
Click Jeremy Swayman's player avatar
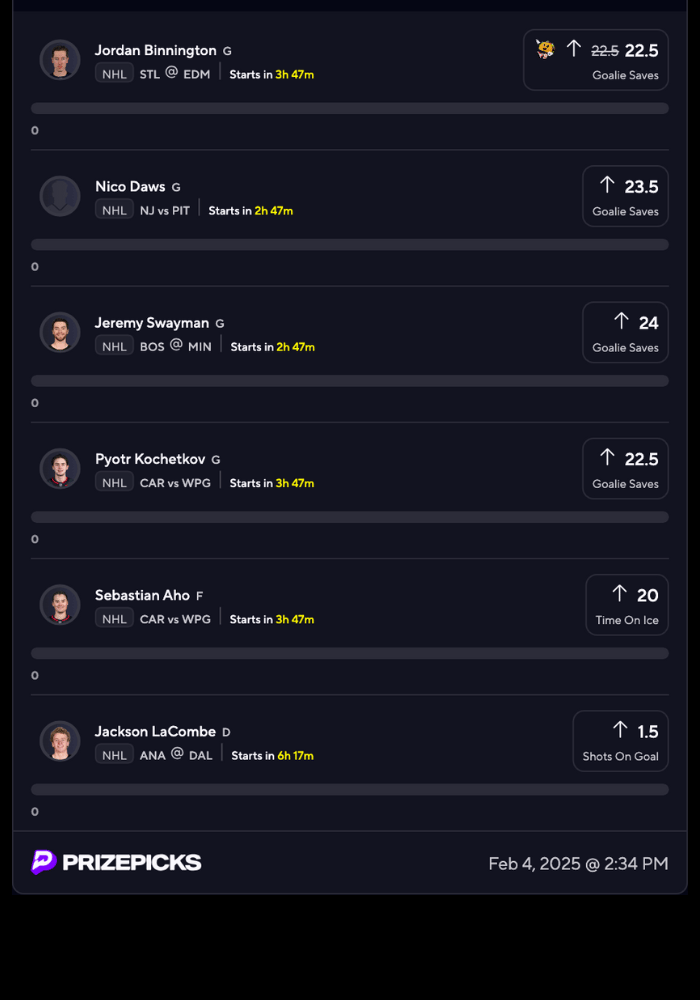click(60, 332)
